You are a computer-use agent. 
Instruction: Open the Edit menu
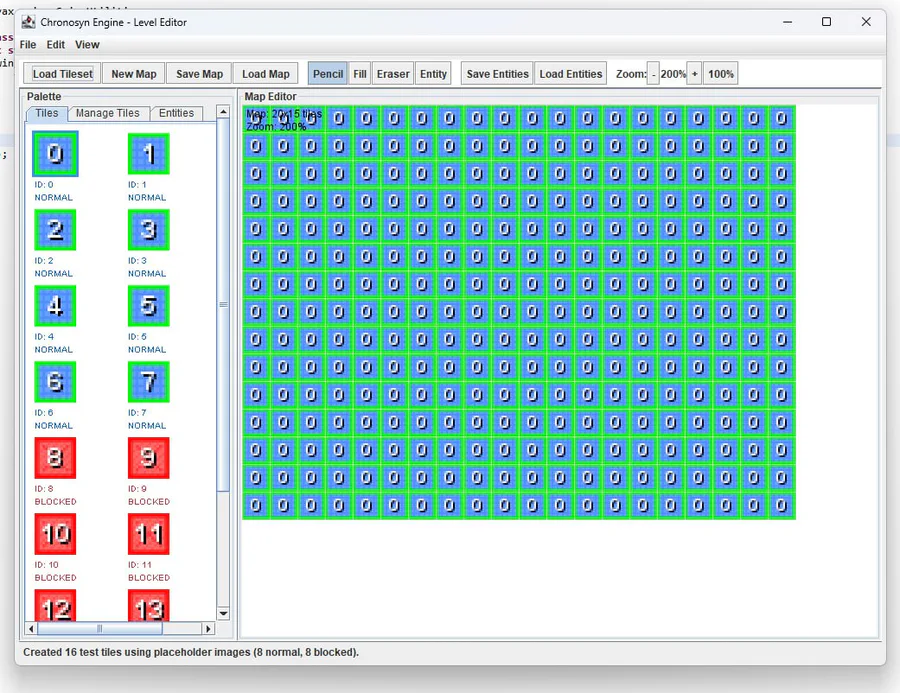click(56, 45)
